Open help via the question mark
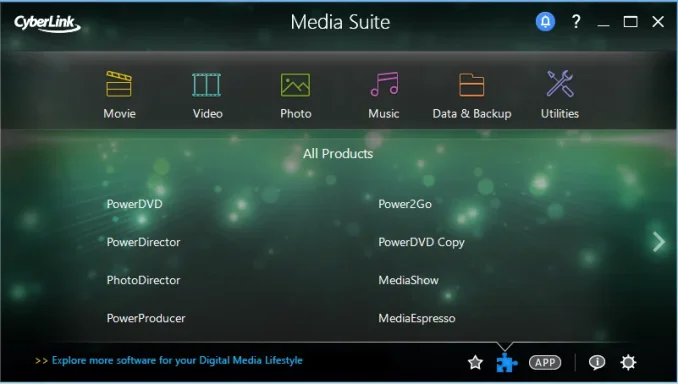Screen dimensions: 678x384 pyautogui.click(x=576, y=21)
